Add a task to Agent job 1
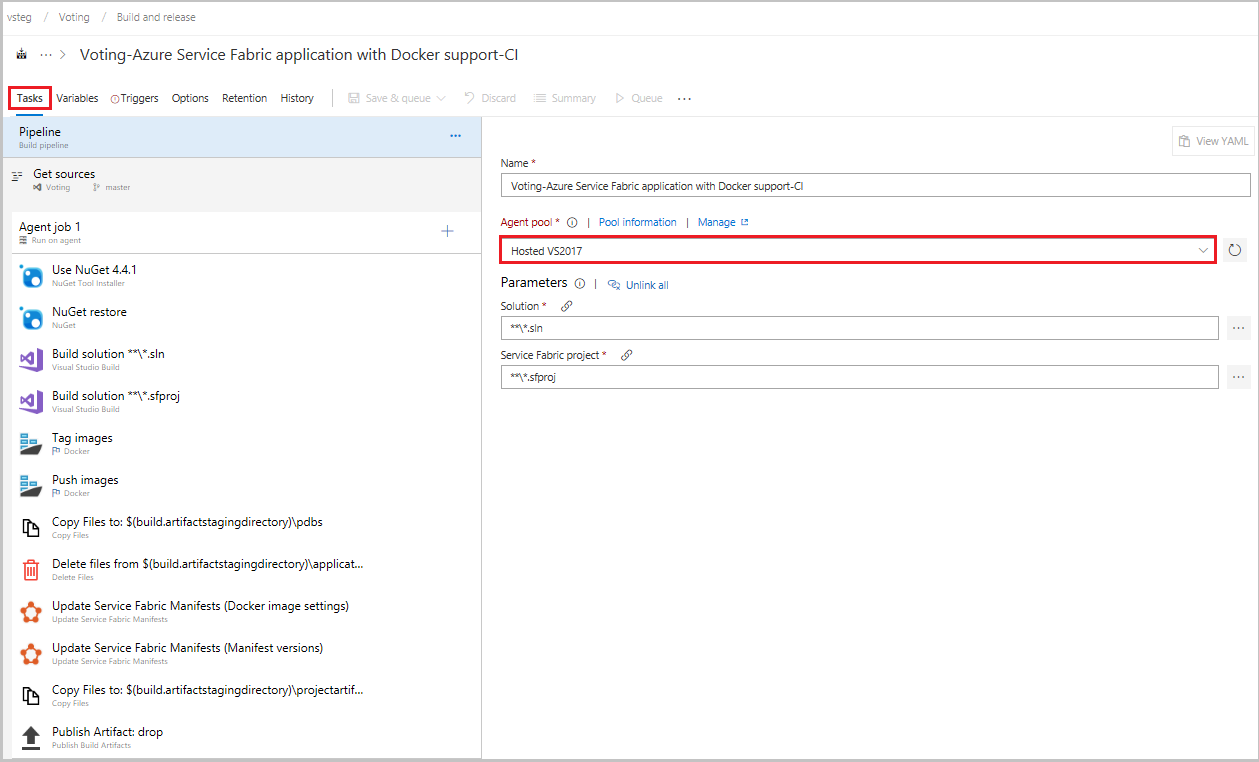 coord(447,232)
